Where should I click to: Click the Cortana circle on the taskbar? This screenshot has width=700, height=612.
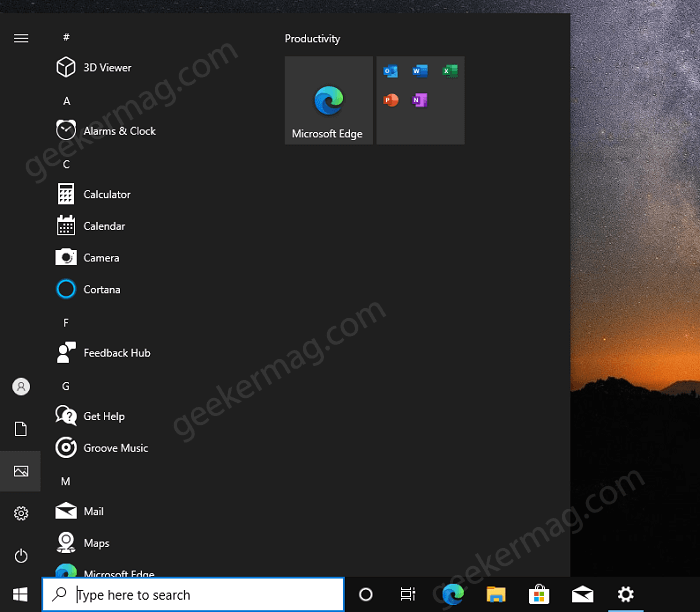pos(366,594)
